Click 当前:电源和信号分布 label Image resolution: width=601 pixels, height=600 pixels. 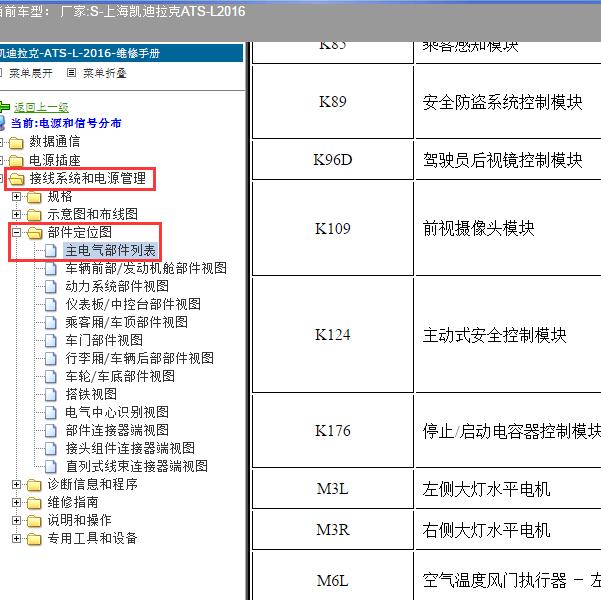[x=66, y=123]
